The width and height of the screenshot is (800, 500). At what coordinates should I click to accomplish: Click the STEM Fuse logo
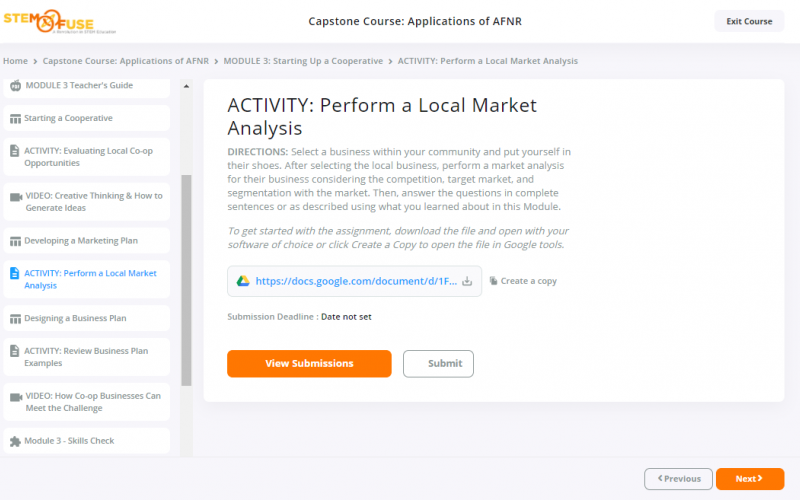(51, 21)
